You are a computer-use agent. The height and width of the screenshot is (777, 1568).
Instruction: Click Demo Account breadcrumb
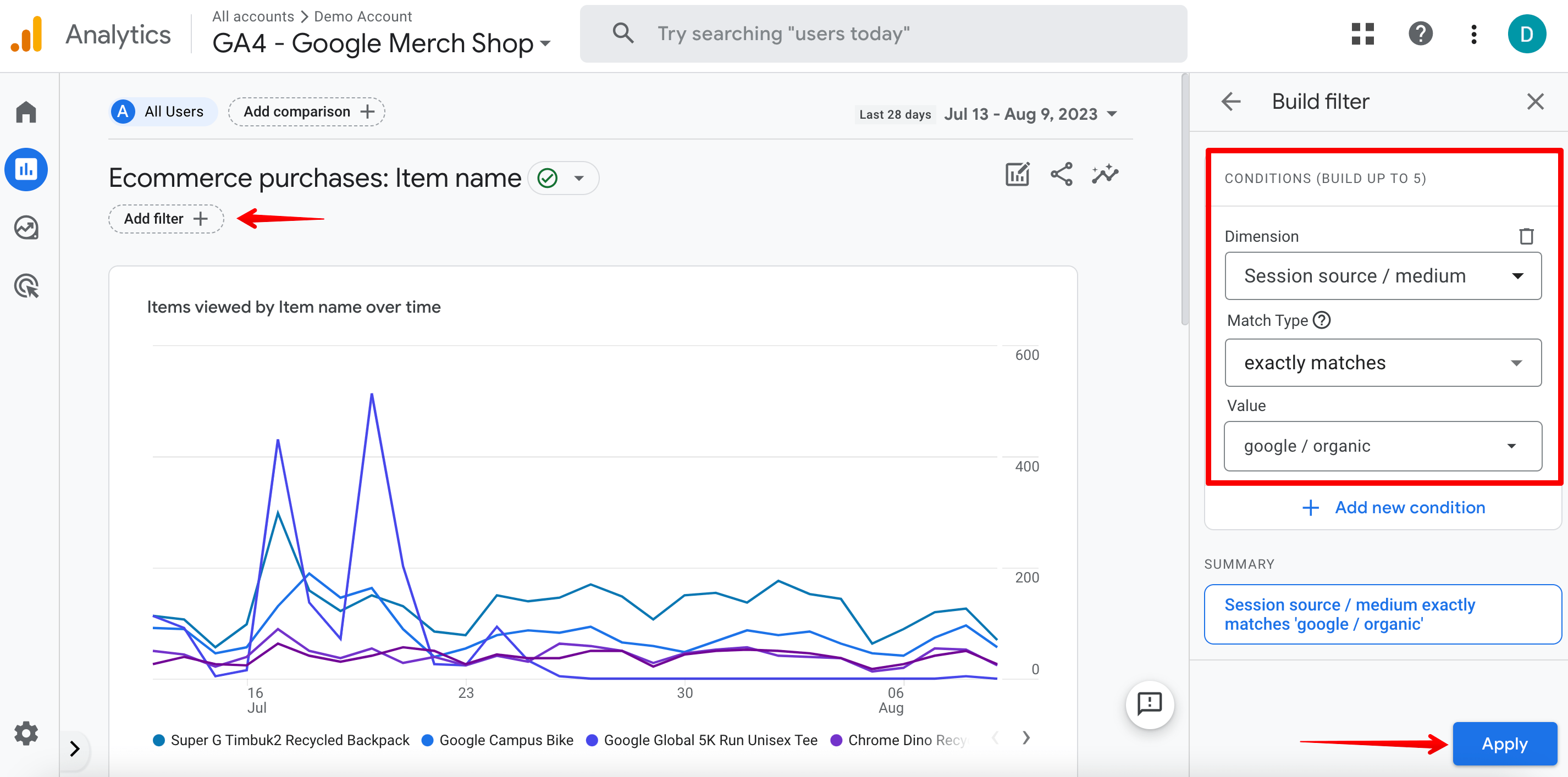click(363, 16)
